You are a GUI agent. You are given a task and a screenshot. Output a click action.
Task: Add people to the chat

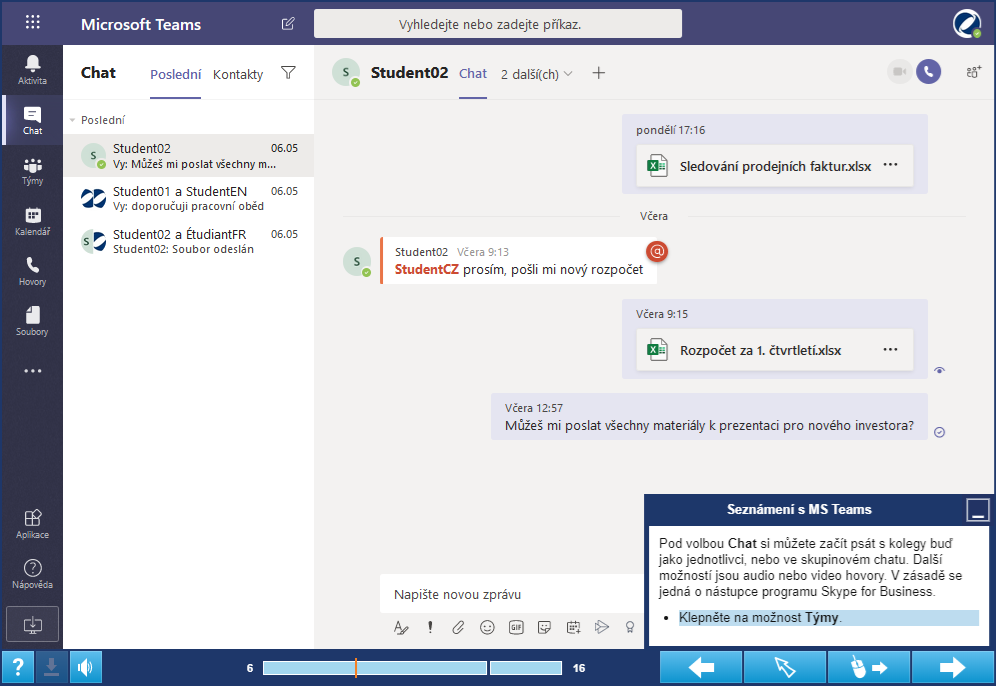[x=973, y=72]
